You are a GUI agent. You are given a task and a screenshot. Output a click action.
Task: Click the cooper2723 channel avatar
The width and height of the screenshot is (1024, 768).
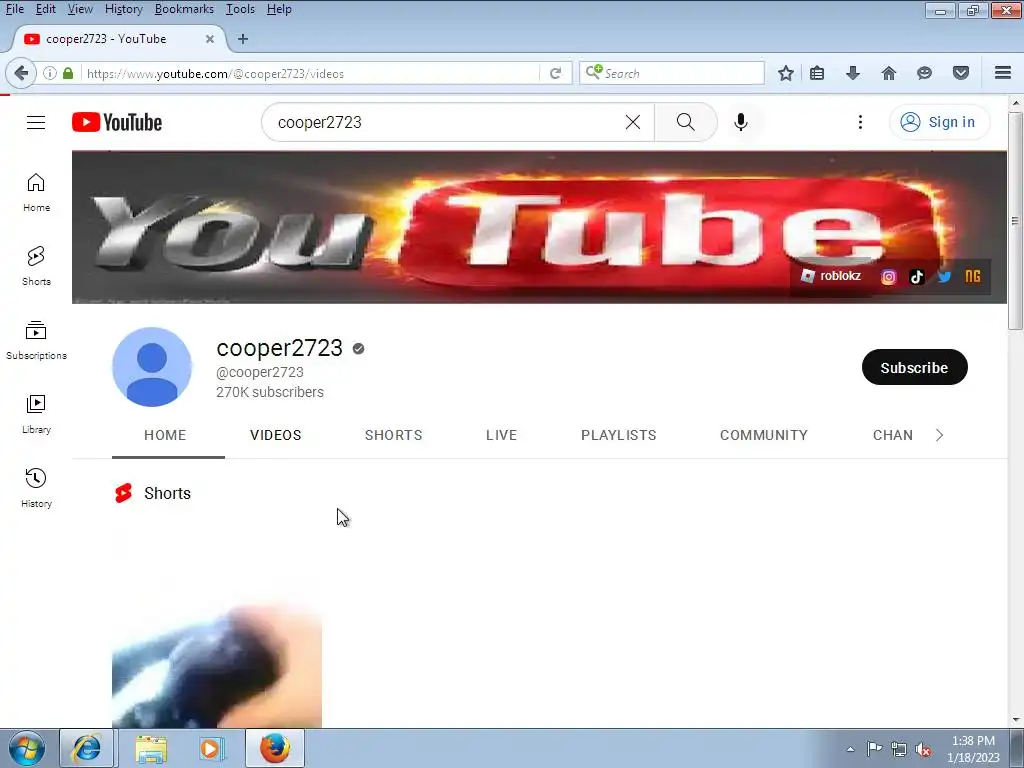(x=152, y=367)
